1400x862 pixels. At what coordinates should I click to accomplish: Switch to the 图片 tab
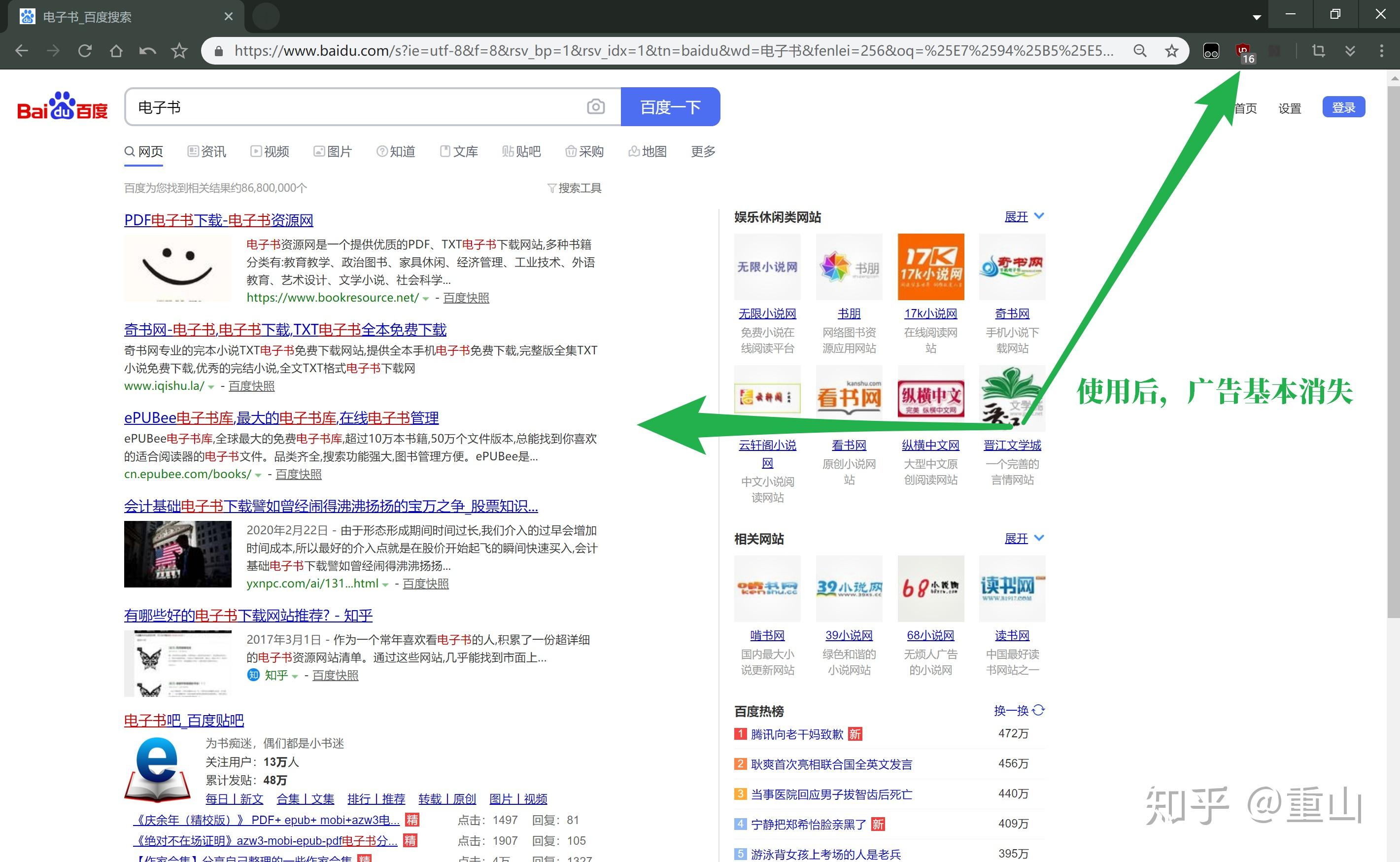(x=332, y=152)
